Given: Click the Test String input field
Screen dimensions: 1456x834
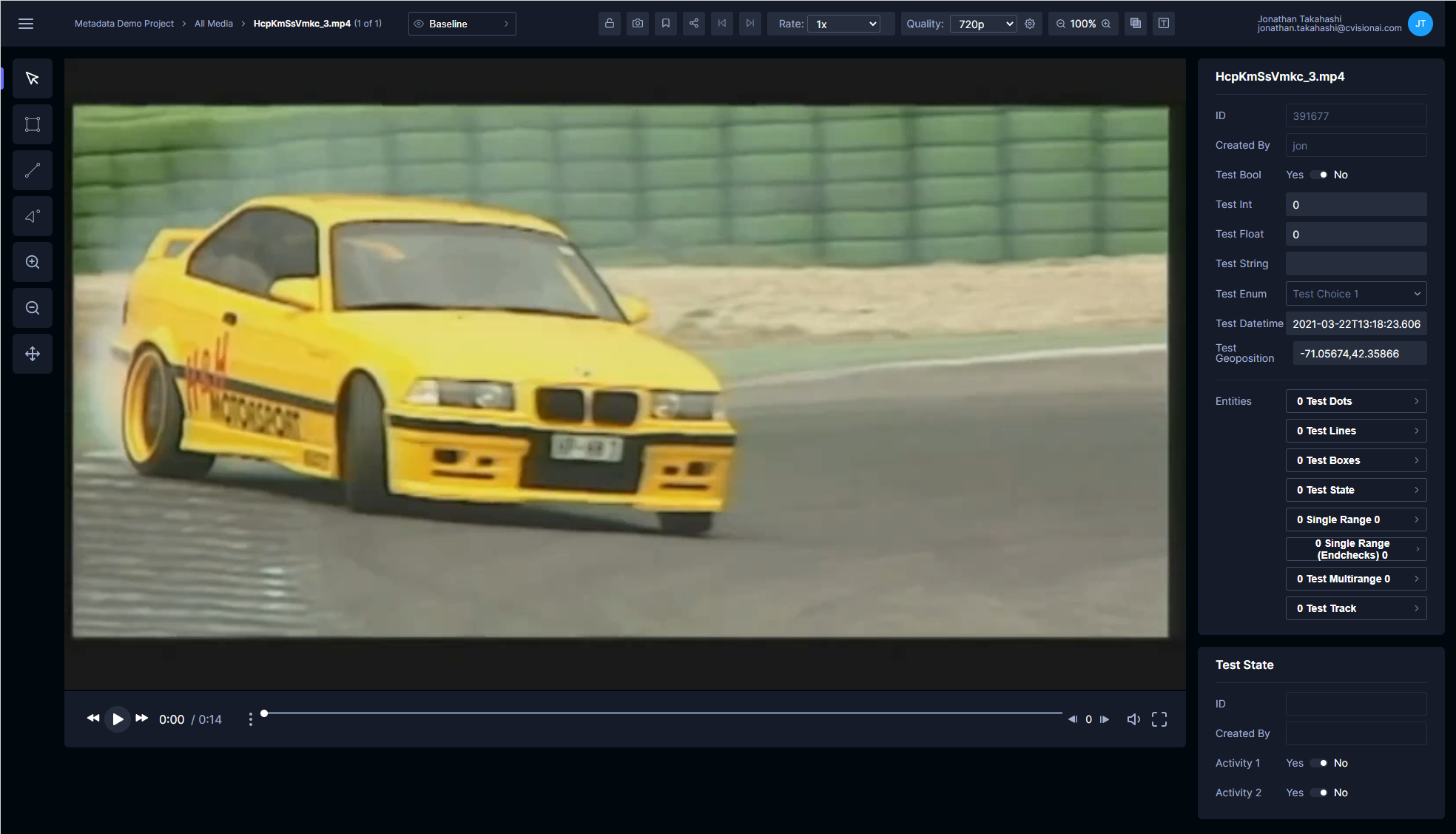Looking at the screenshot, I should tap(1355, 263).
